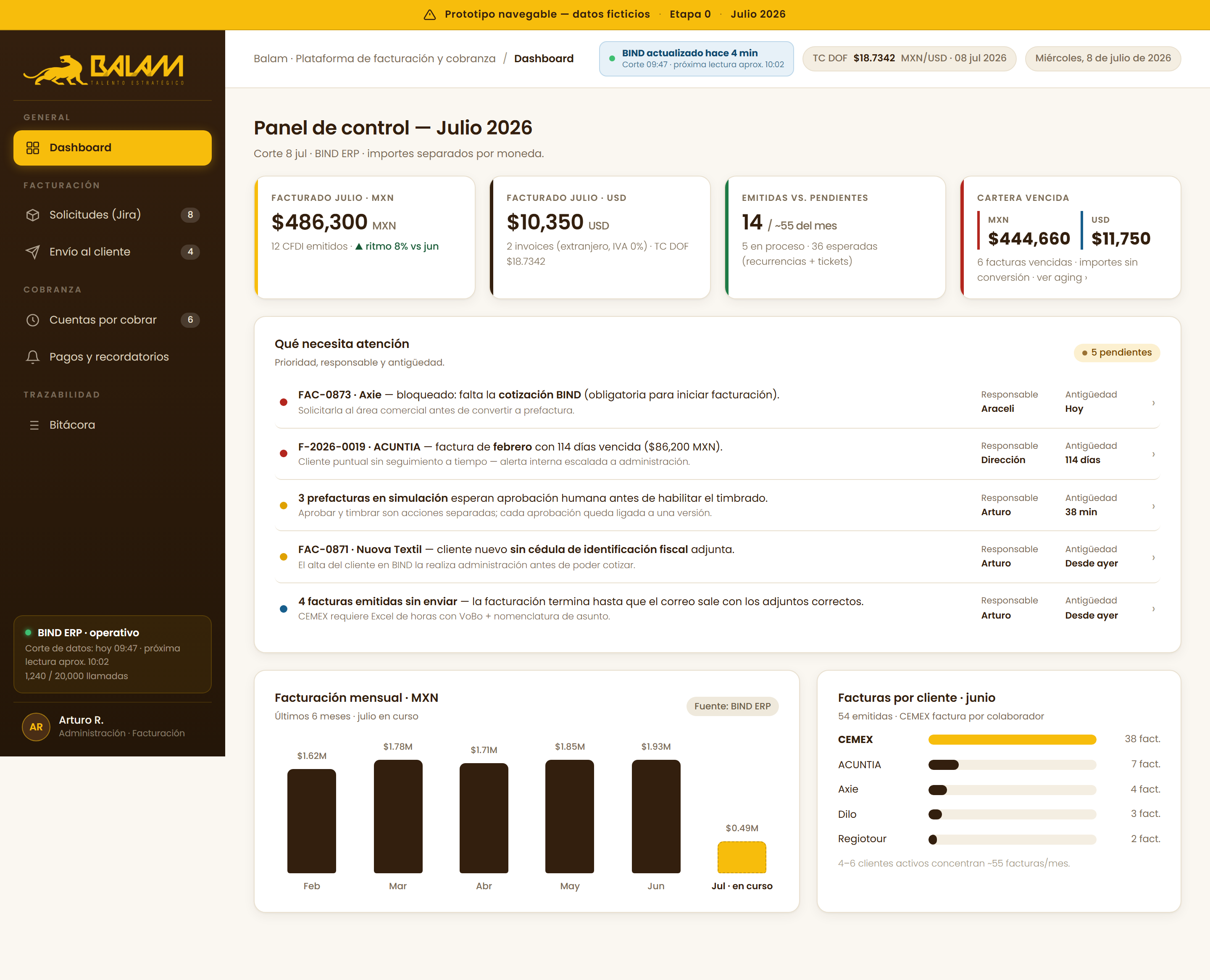This screenshot has height=980, width=1210.
Task: Click the Bitácora list icon
Action: tap(34, 425)
